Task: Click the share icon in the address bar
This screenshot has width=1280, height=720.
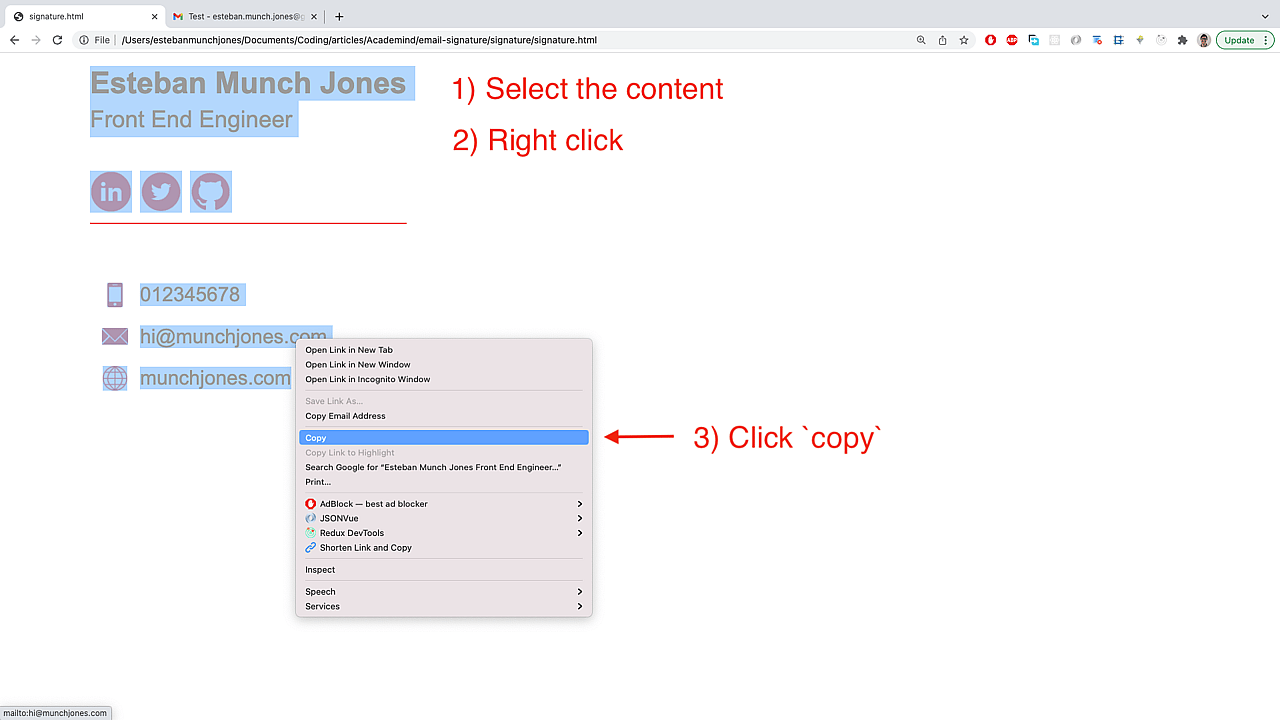Action: click(941, 40)
